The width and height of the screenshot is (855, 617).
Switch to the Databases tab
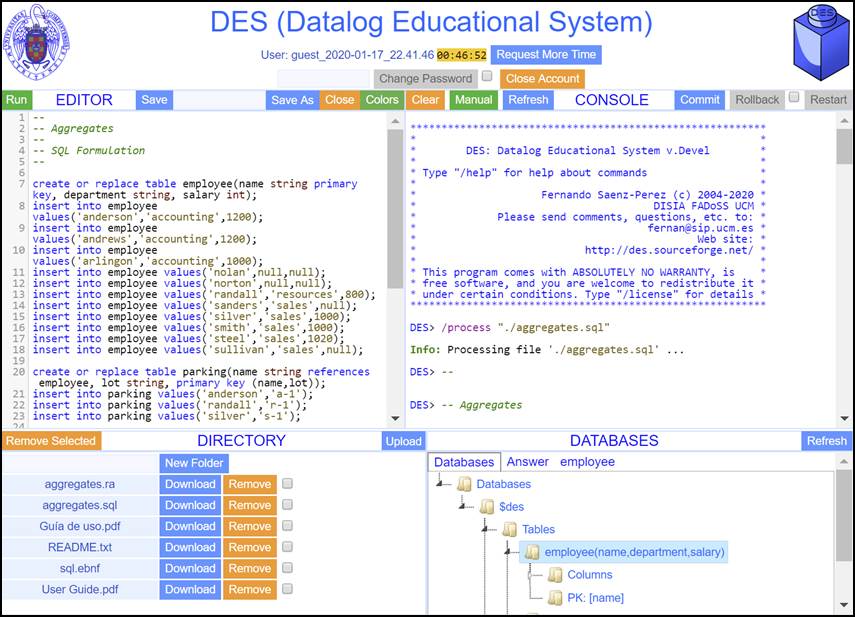[x=464, y=462]
